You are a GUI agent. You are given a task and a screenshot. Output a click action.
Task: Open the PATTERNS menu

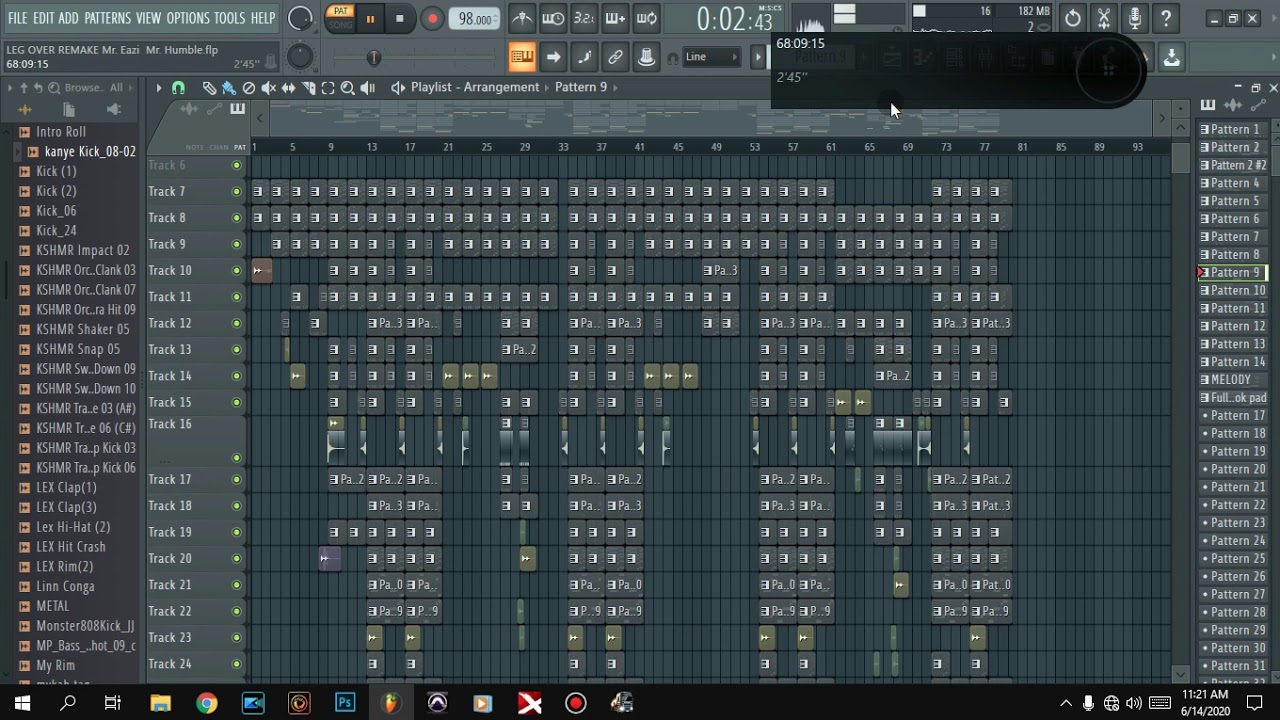[107, 18]
